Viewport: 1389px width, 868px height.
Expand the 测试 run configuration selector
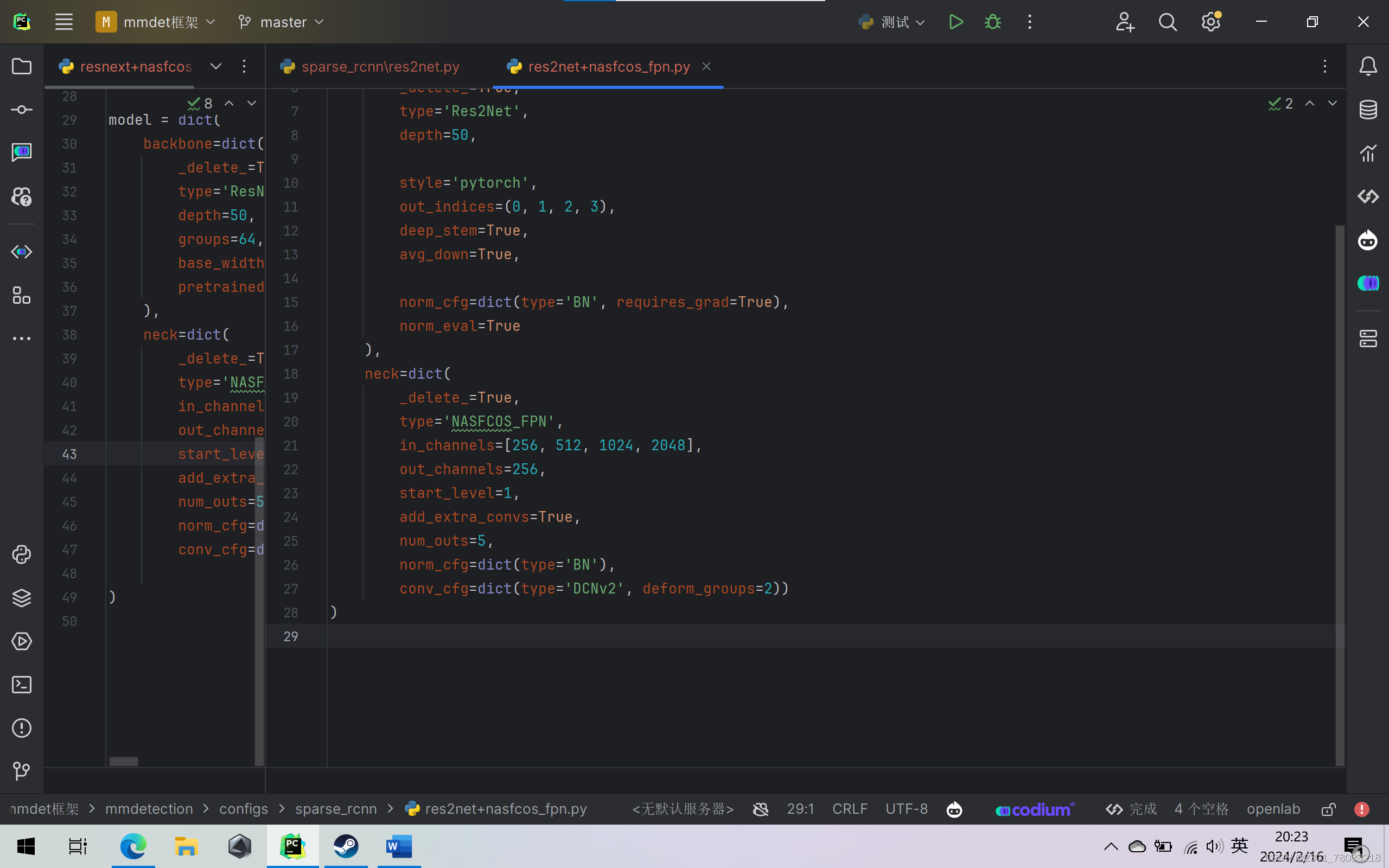[921, 22]
